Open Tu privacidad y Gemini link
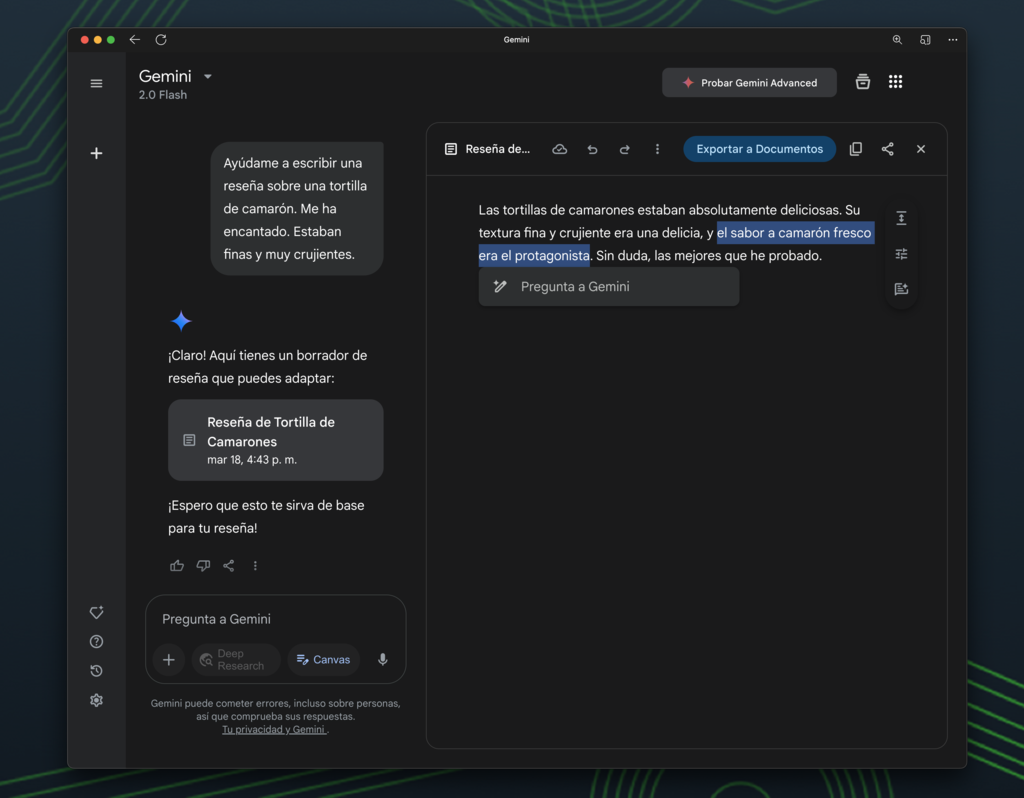The image size is (1024, 798). [x=274, y=729]
